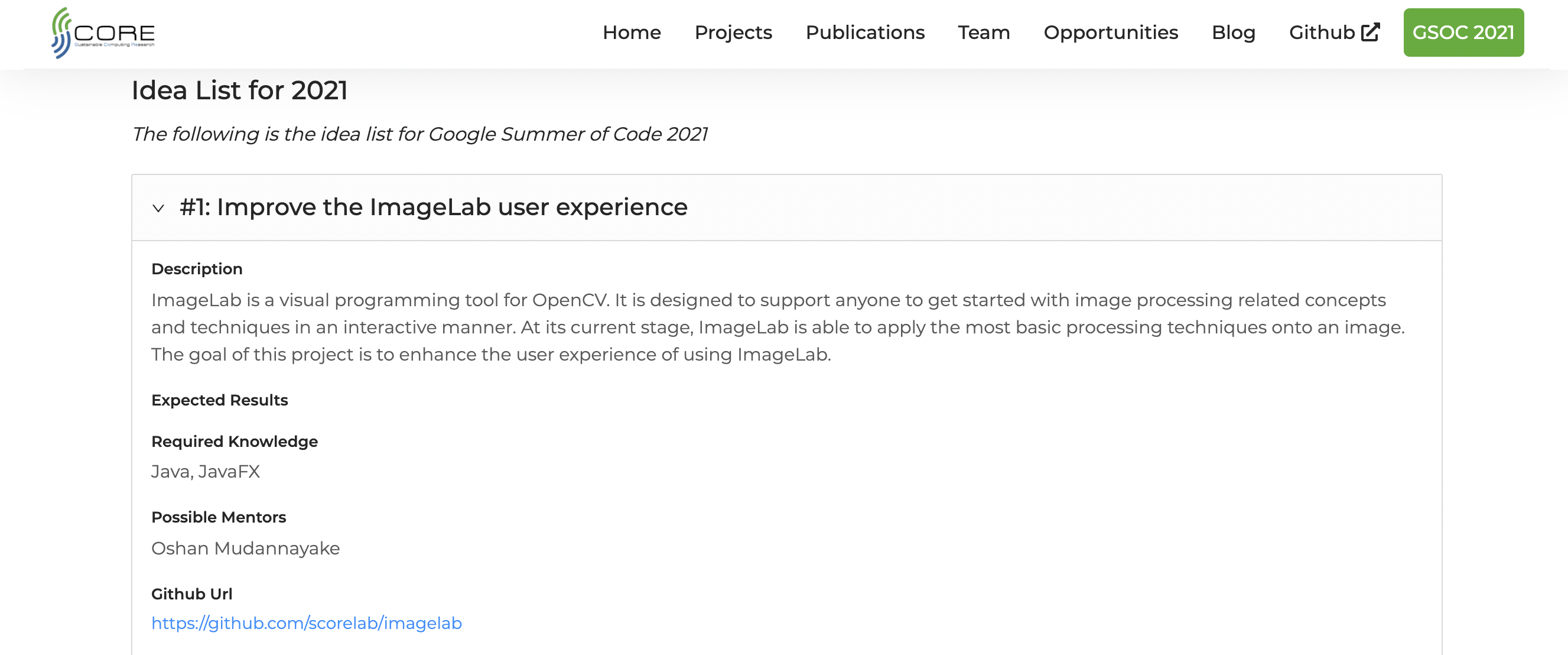Click the external link icon beside Github
Screen dimensions: 1568x655
pos(1370,33)
